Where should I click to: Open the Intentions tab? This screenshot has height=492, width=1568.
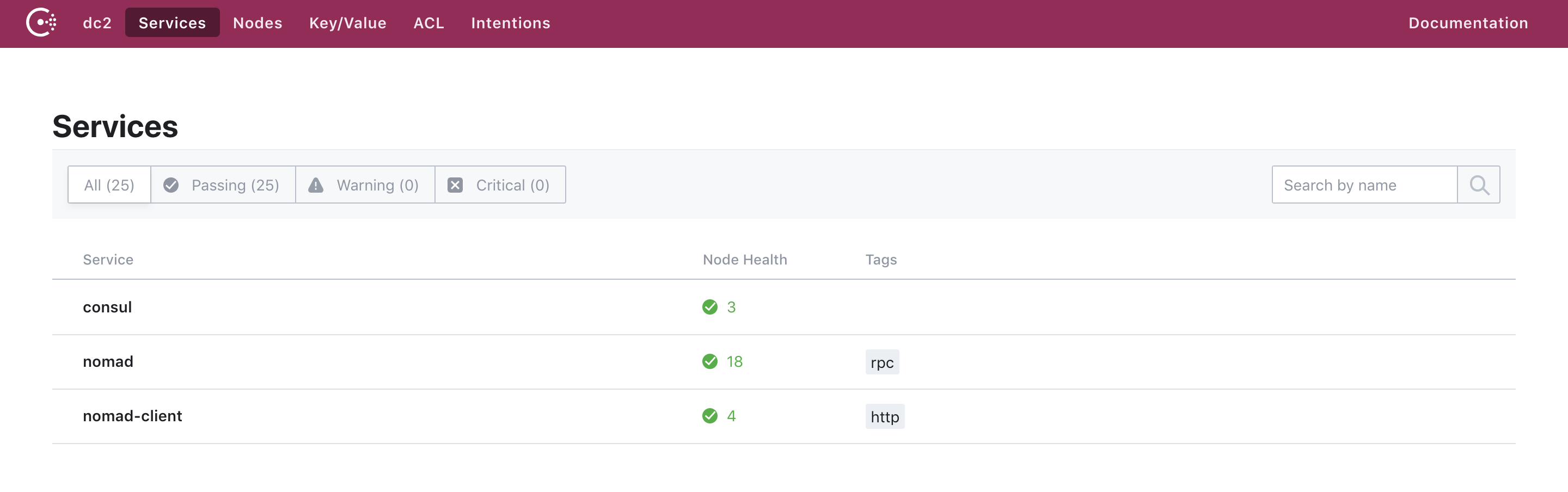pos(510,23)
